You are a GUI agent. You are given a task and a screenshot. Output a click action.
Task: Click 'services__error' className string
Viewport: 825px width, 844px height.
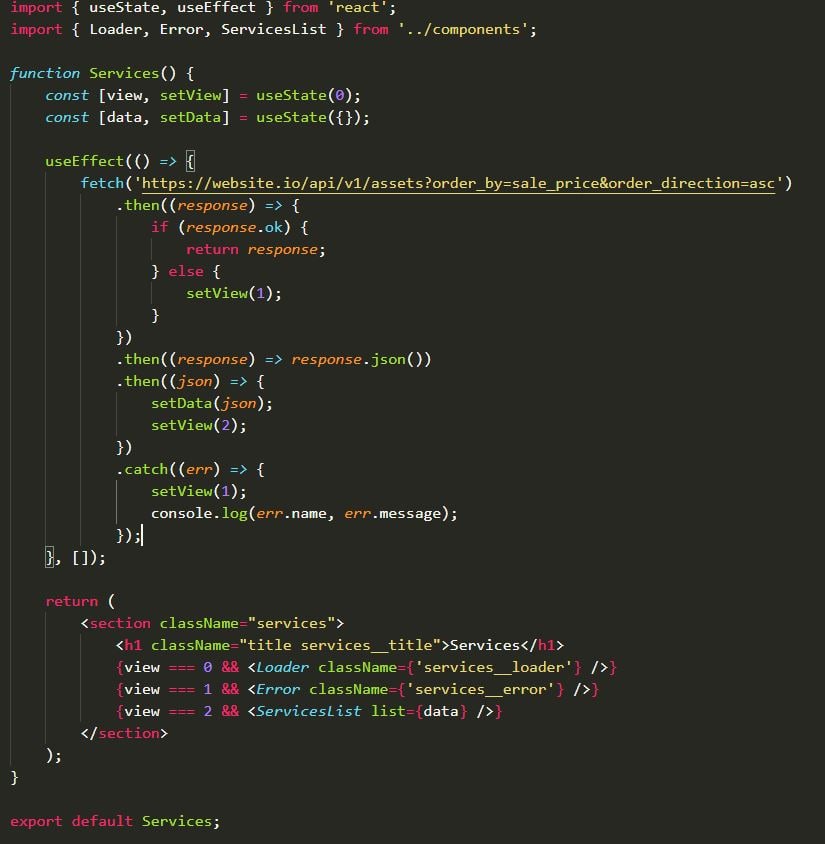tap(480, 690)
